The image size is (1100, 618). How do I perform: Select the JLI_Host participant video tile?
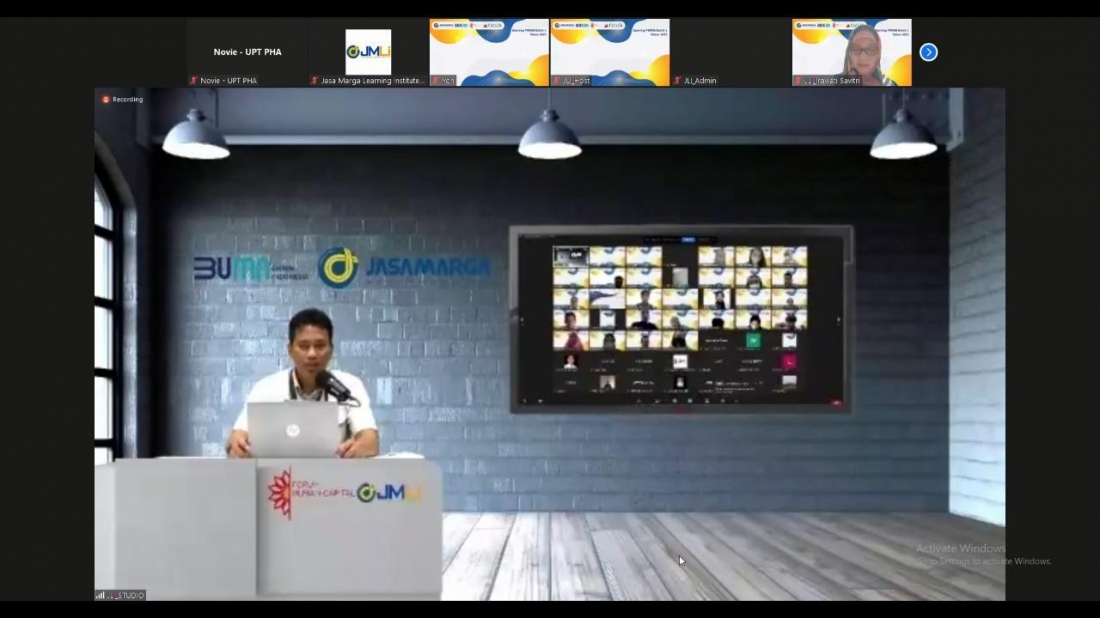pyautogui.click(x=610, y=53)
